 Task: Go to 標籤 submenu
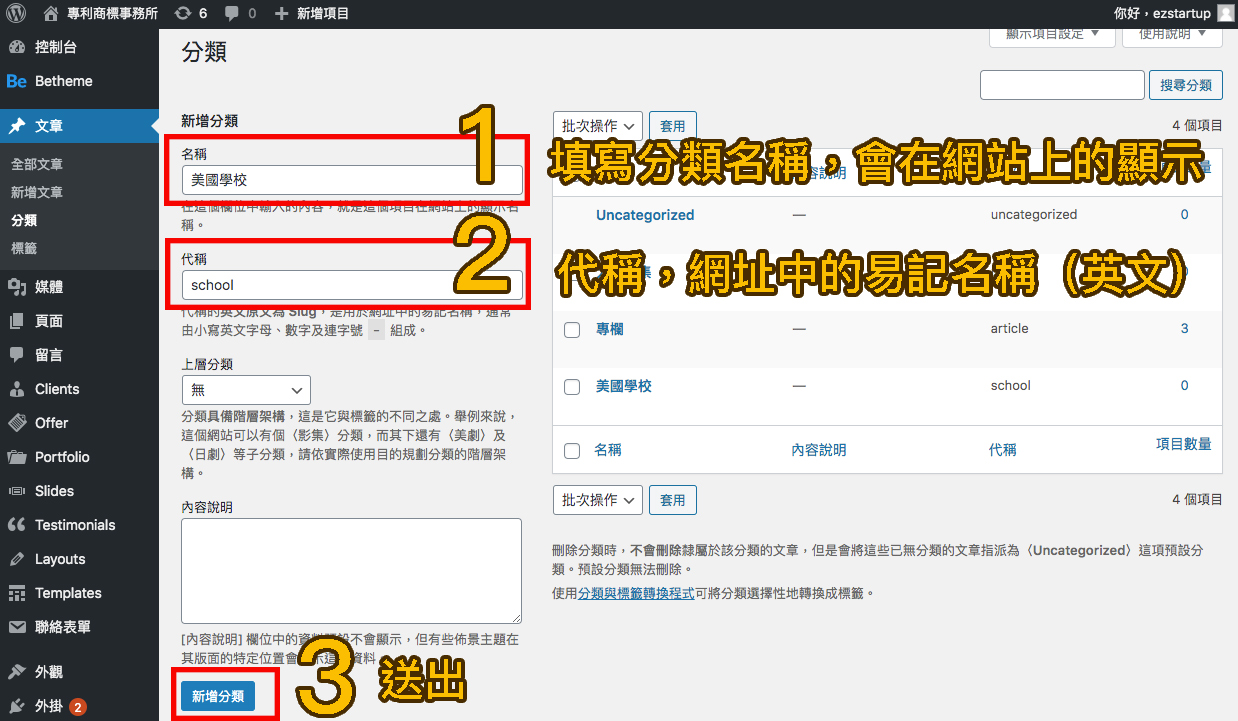click(x=24, y=248)
